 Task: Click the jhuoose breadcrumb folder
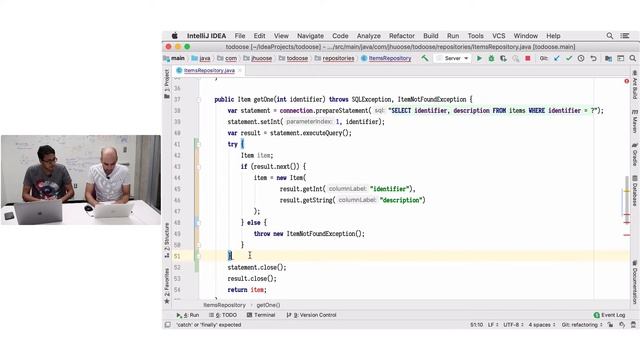pyautogui.click(x=258, y=58)
